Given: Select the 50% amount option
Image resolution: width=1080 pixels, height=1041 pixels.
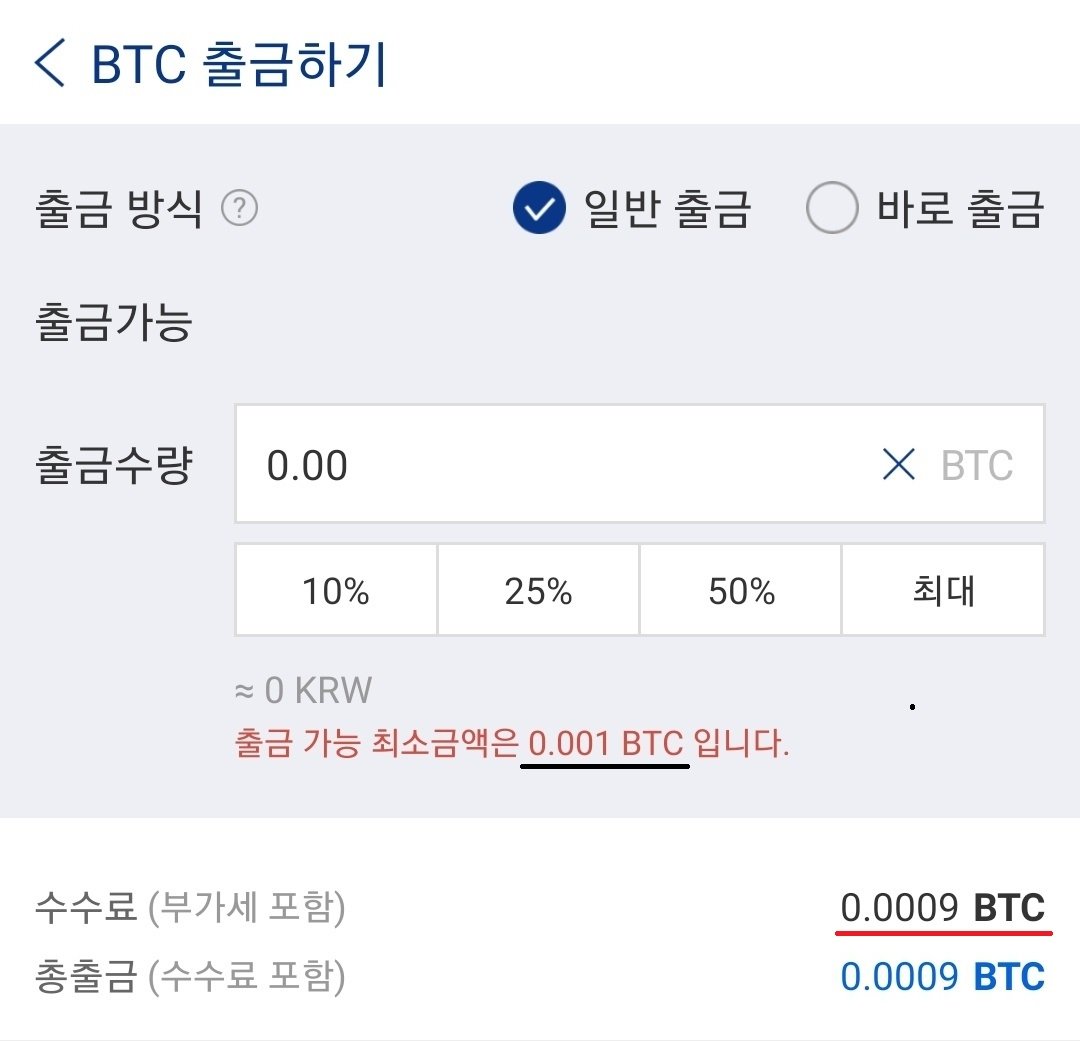Looking at the screenshot, I should [x=740, y=590].
